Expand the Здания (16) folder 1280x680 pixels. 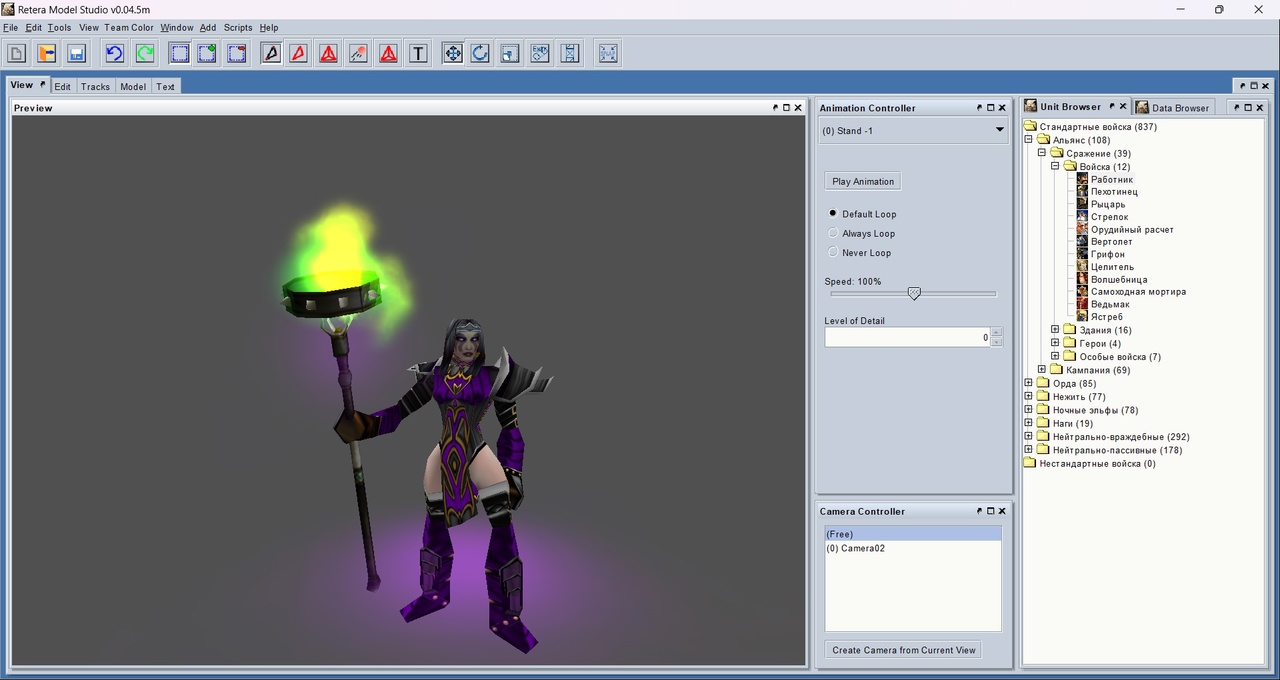click(x=1055, y=329)
